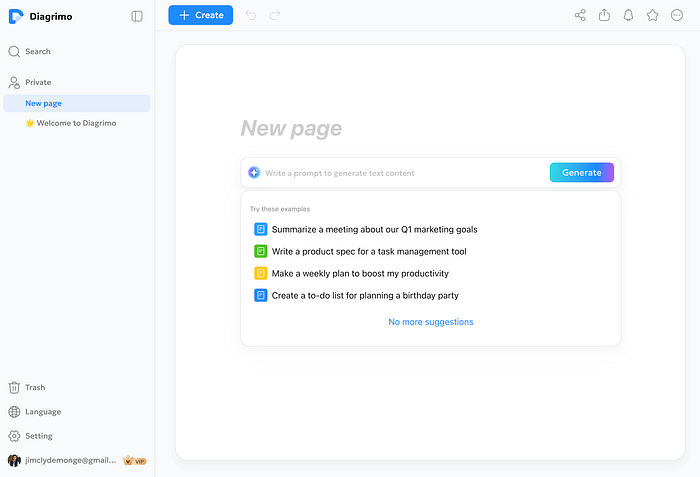Viewport: 700px width, 477px height.
Task: Click blue icon beside to-do list example
Action: pos(261,295)
